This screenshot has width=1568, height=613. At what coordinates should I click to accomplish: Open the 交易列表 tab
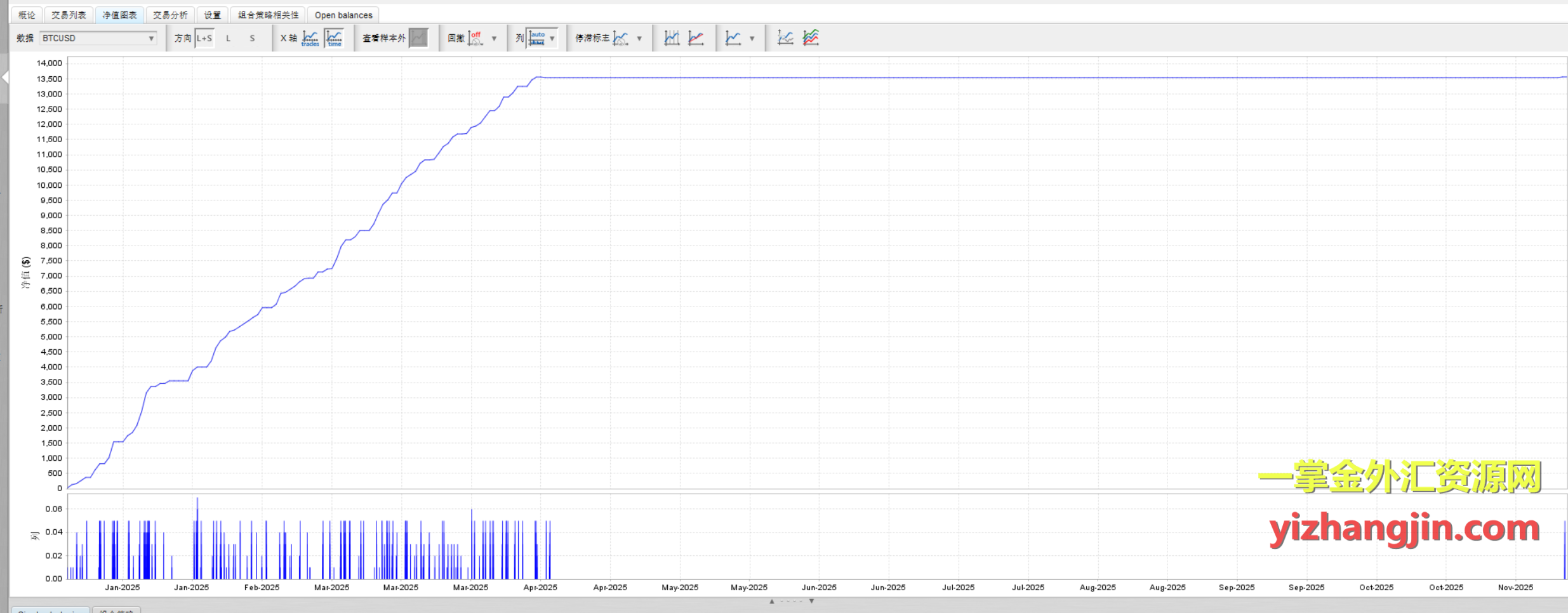tap(69, 15)
